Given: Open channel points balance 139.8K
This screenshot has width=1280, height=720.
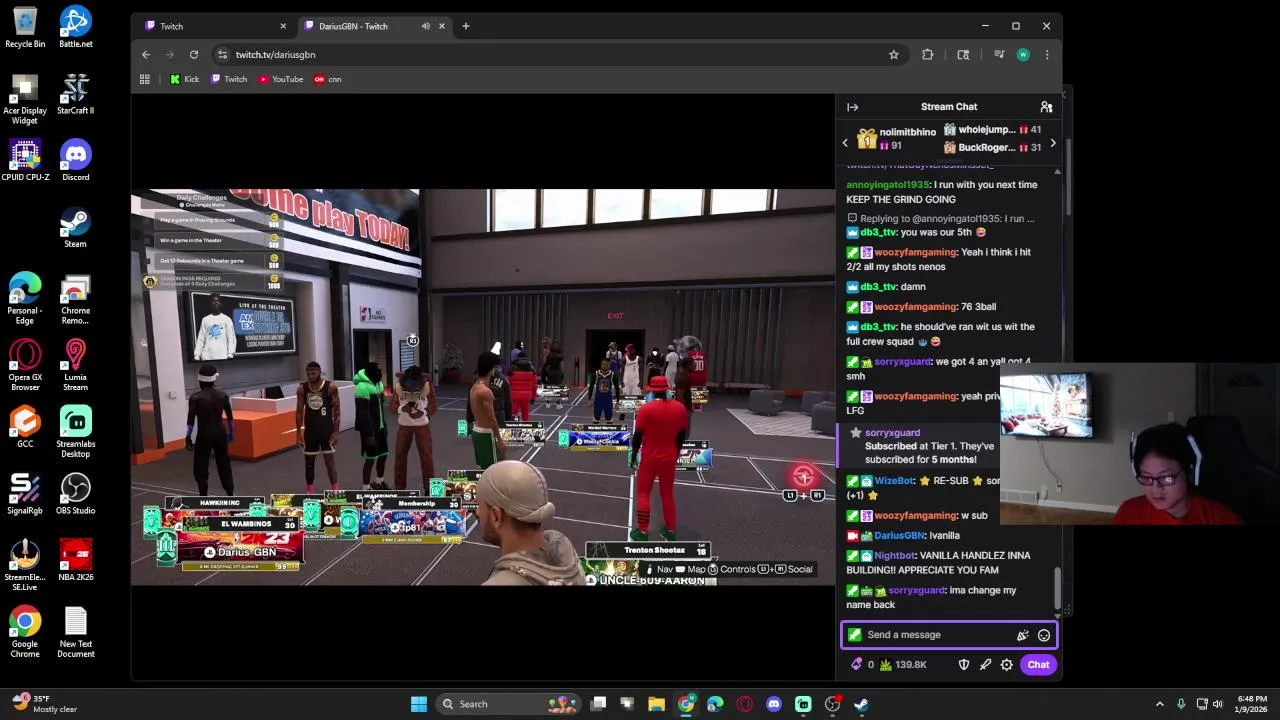Looking at the screenshot, I should pos(904,664).
